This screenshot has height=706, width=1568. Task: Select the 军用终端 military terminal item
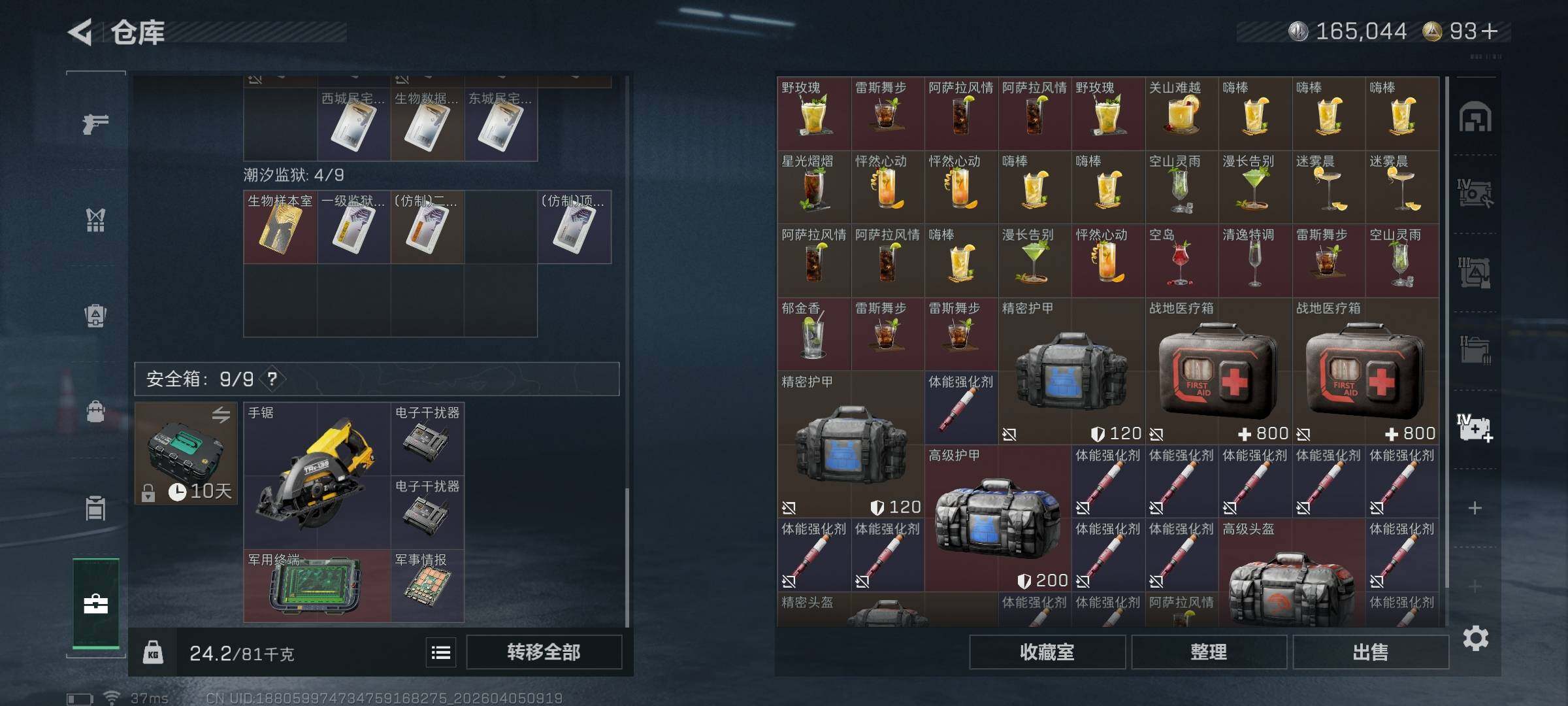(317, 586)
